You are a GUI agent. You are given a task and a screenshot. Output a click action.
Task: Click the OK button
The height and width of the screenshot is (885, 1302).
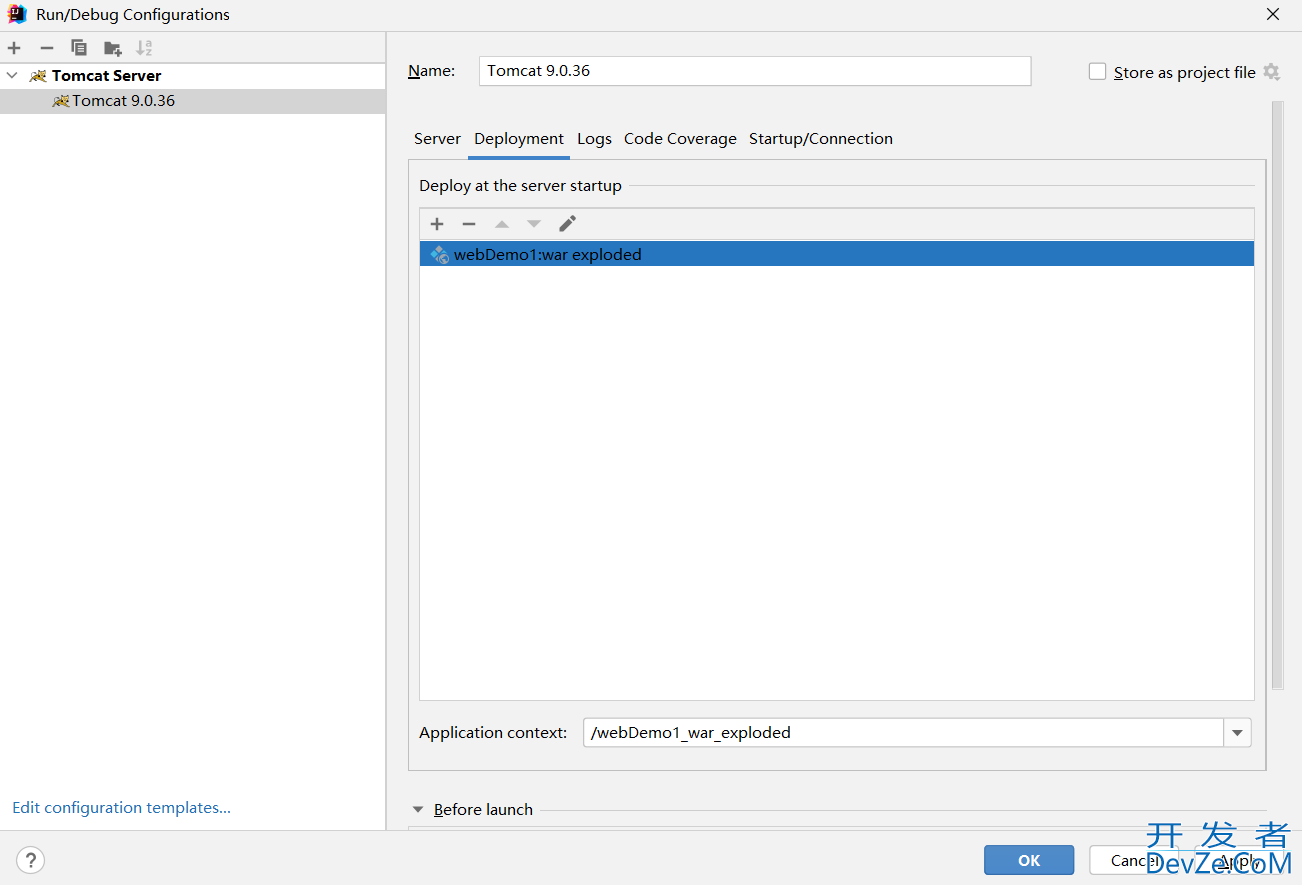click(x=1029, y=860)
